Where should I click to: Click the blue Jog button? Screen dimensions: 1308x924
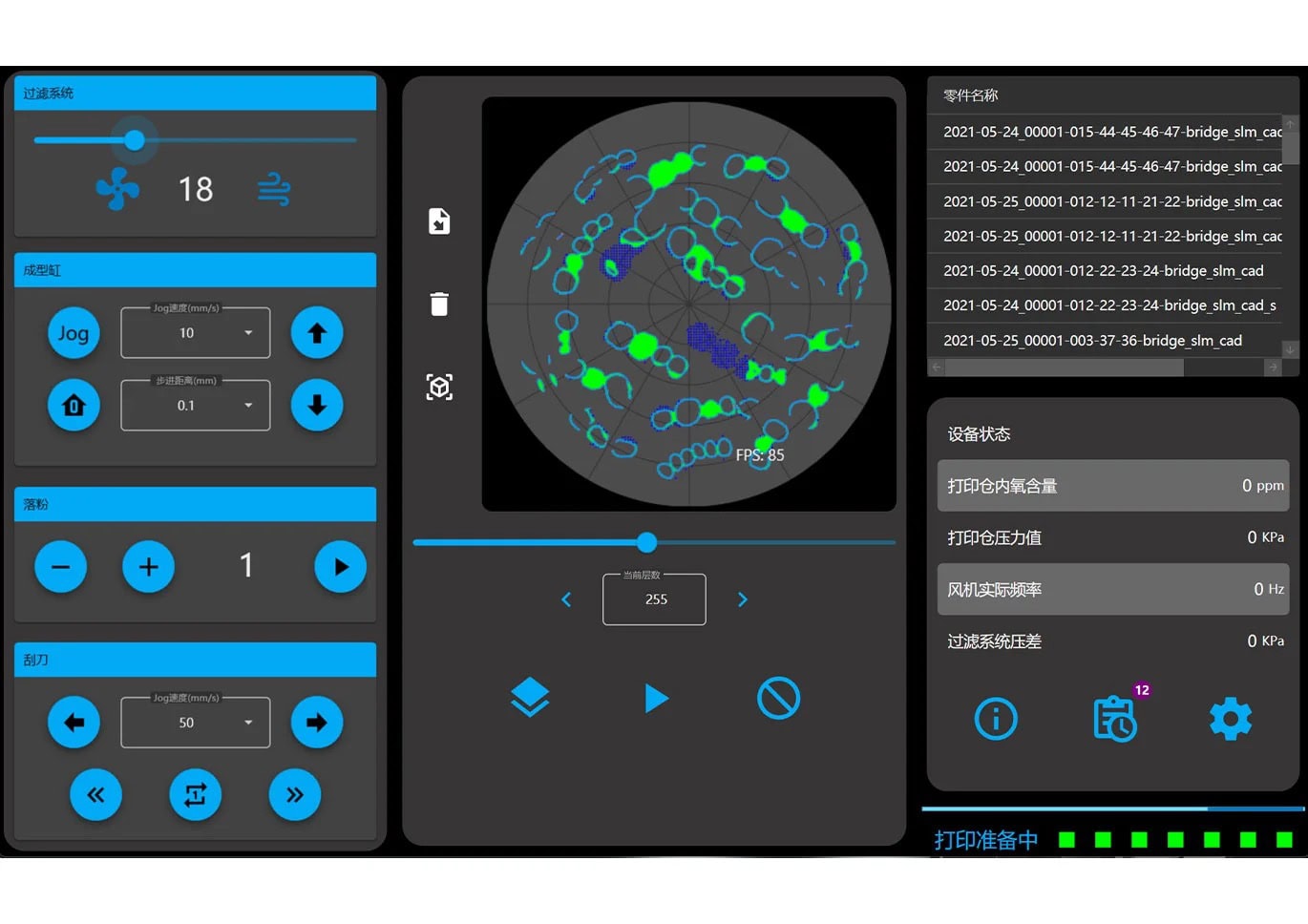coord(74,333)
